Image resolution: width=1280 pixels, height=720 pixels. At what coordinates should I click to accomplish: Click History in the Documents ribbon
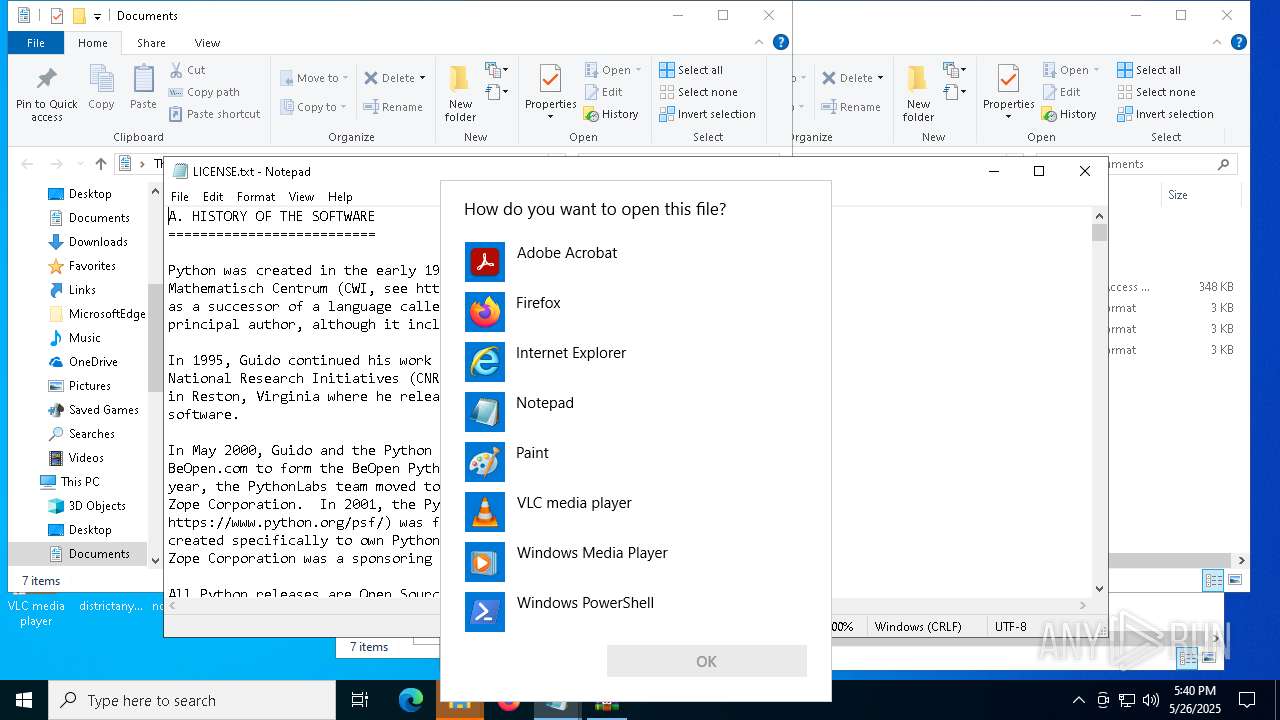pos(611,114)
